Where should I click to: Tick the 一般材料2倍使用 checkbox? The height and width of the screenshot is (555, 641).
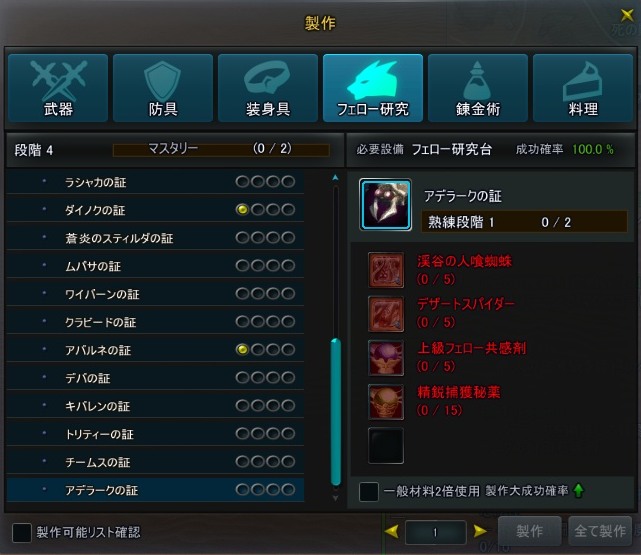point(369,492)
